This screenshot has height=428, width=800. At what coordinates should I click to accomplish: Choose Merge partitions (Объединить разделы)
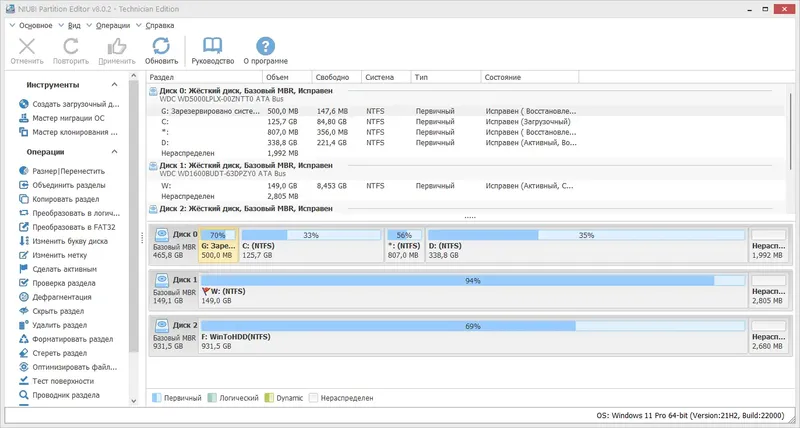[x=62, y=185]
